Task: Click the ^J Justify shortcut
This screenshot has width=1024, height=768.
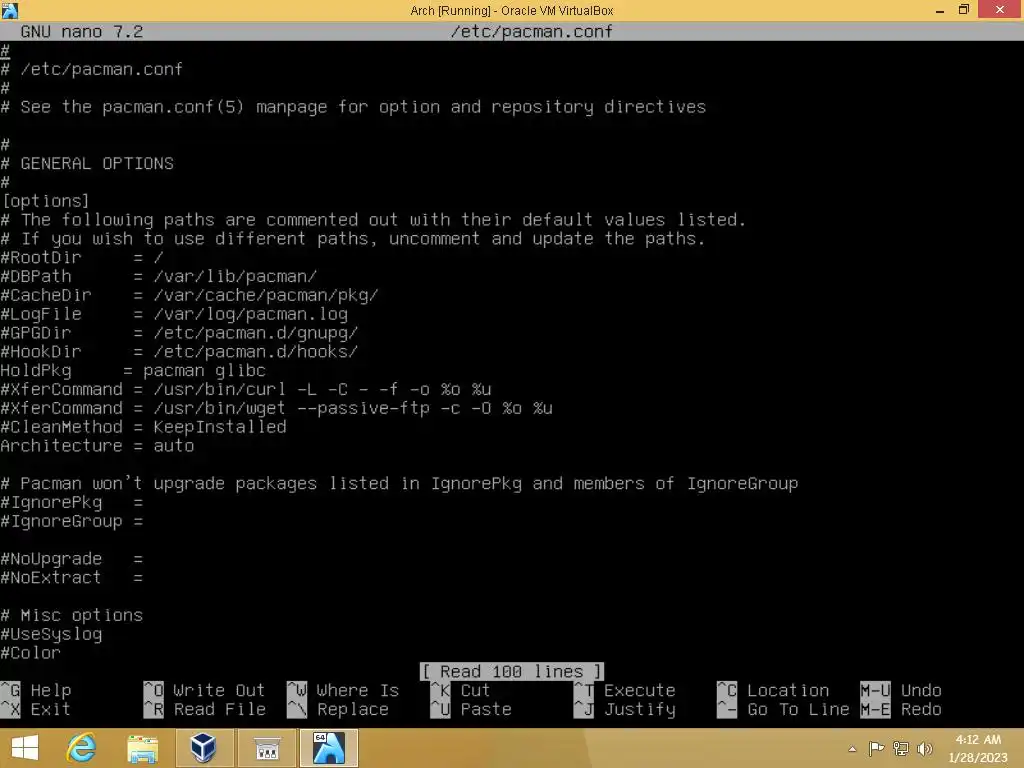Action: pos(624,709)
